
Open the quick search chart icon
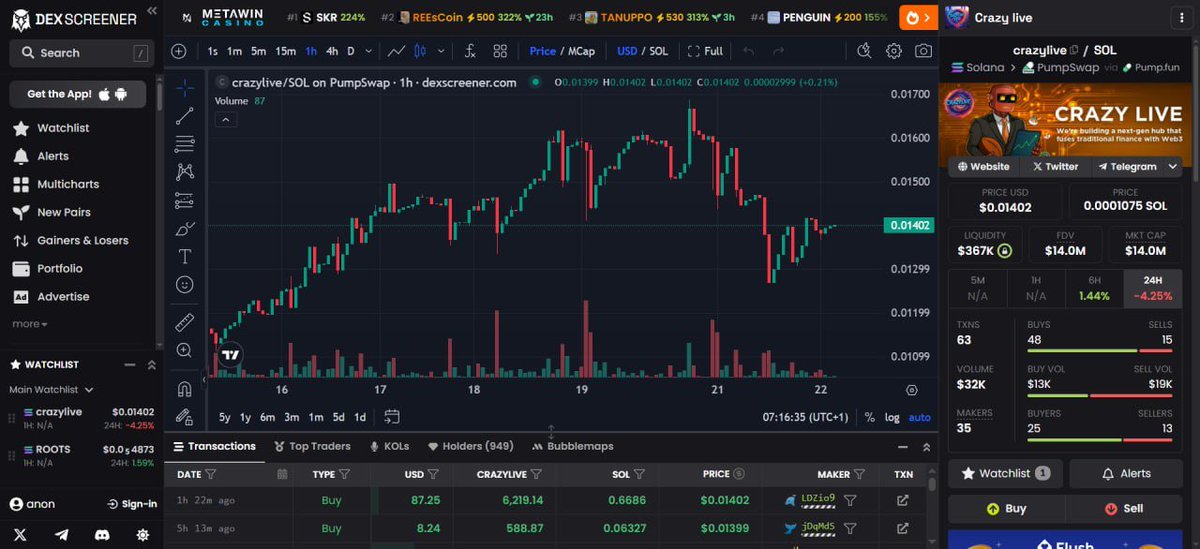865,51
